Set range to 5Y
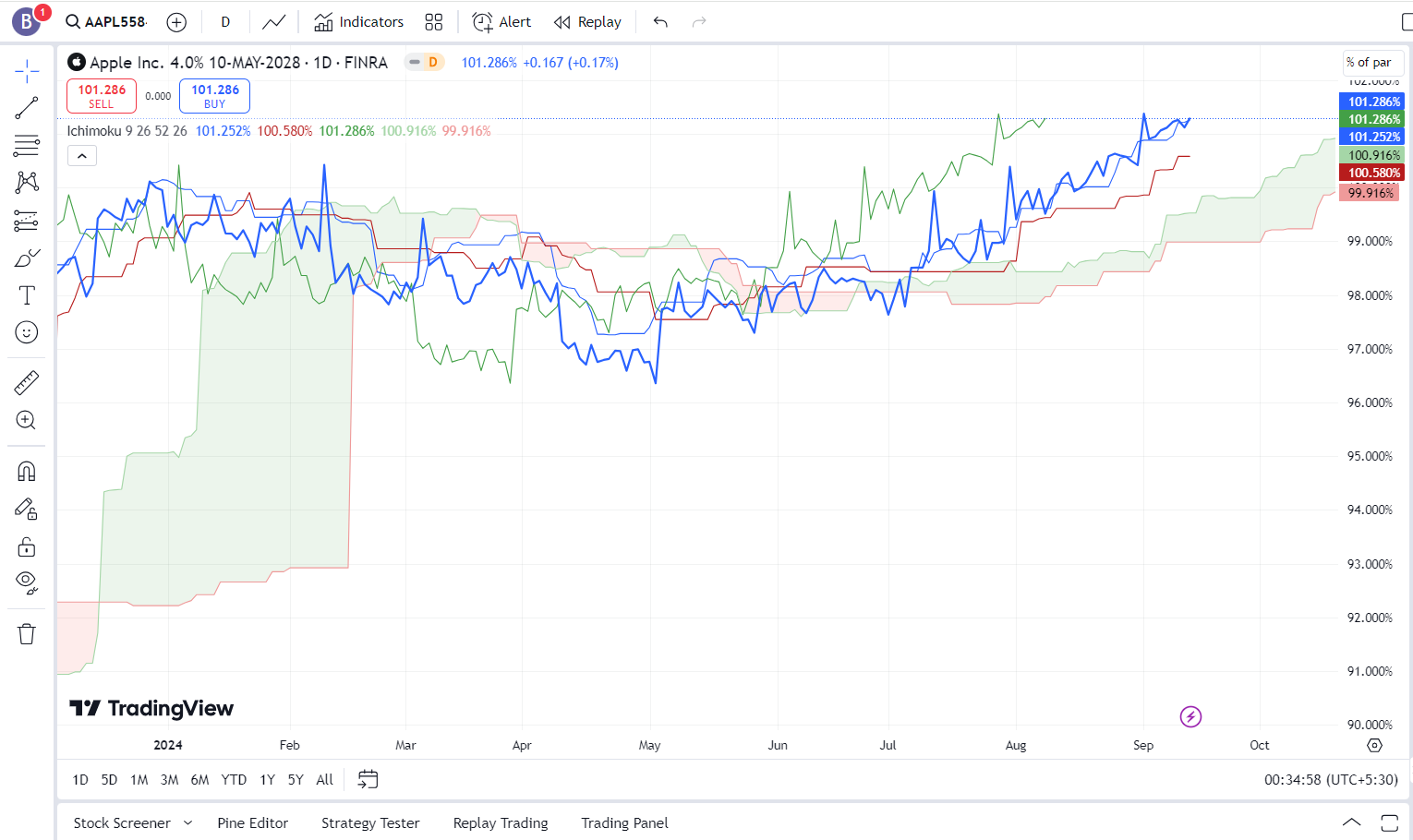Image resolution: width=1413 pixels, height=840 pixels. coord(296,780)
